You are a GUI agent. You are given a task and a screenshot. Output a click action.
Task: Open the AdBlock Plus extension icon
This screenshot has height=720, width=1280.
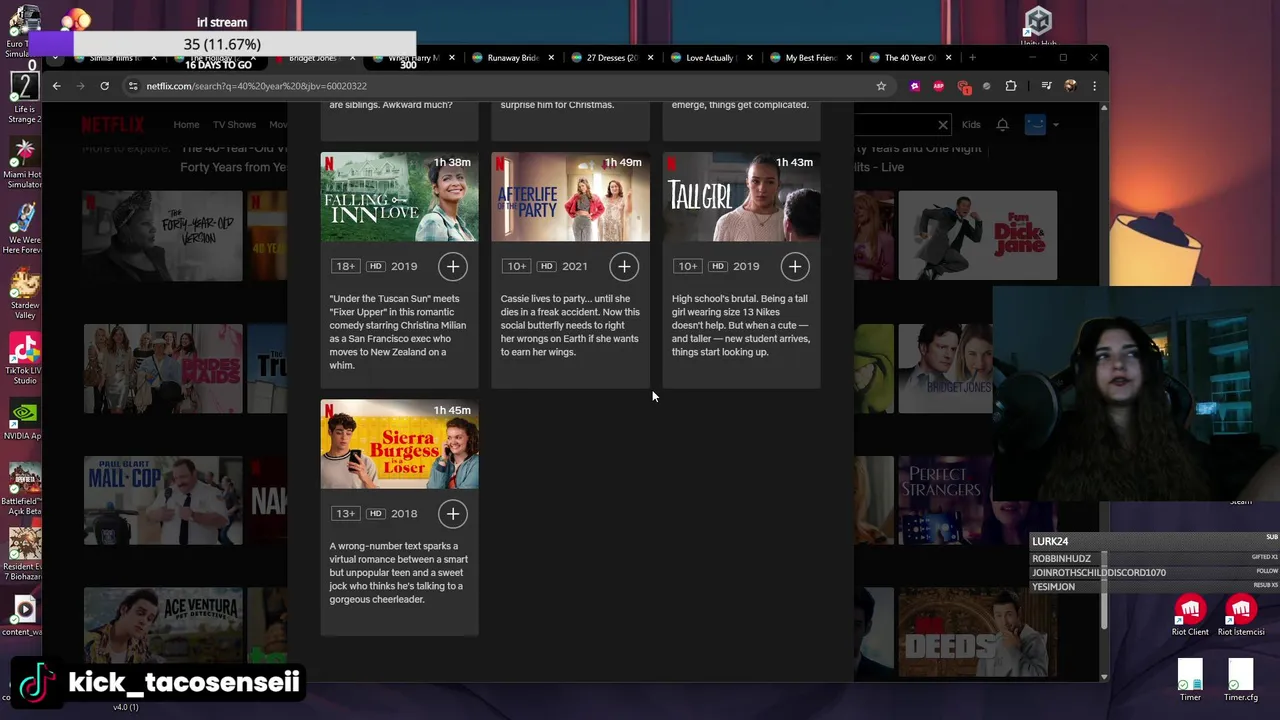pos(938,86)
